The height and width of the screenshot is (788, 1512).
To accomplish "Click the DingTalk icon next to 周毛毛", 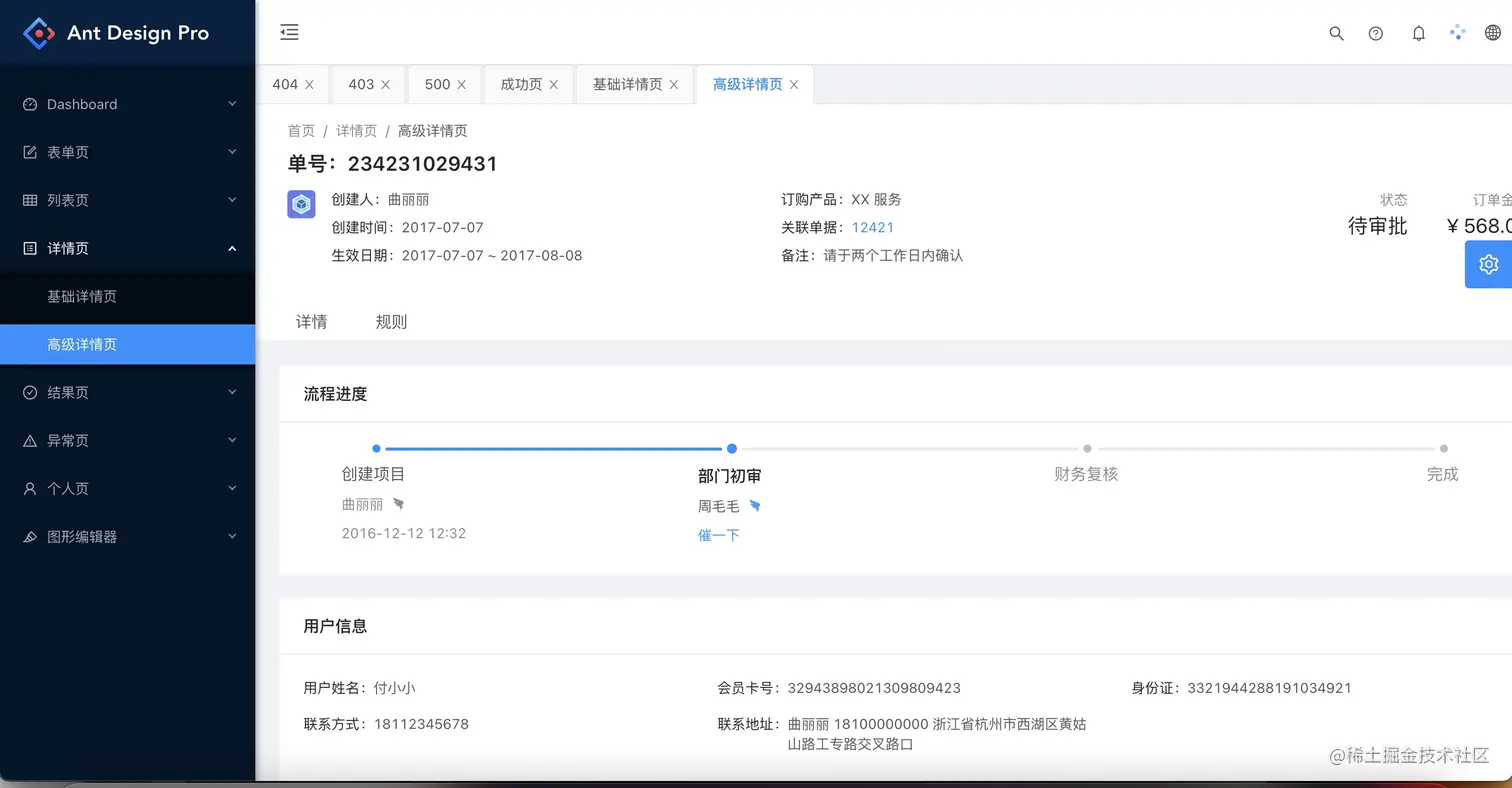I will pos(755,506).
